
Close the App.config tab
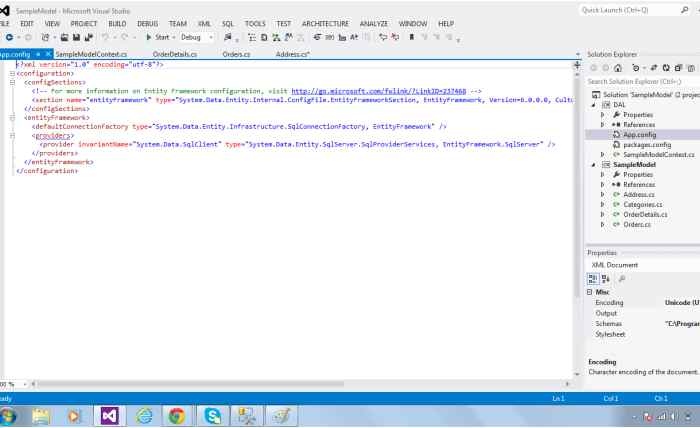[x=48, y=54]
